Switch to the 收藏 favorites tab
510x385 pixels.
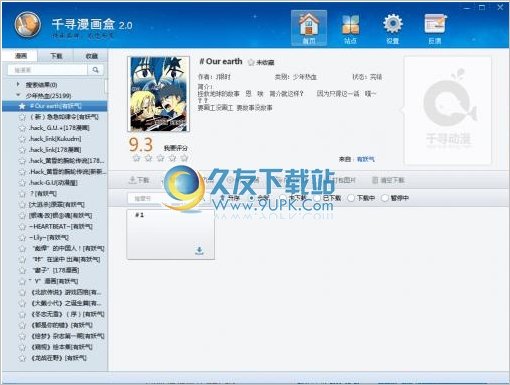[x=91, y=56]
